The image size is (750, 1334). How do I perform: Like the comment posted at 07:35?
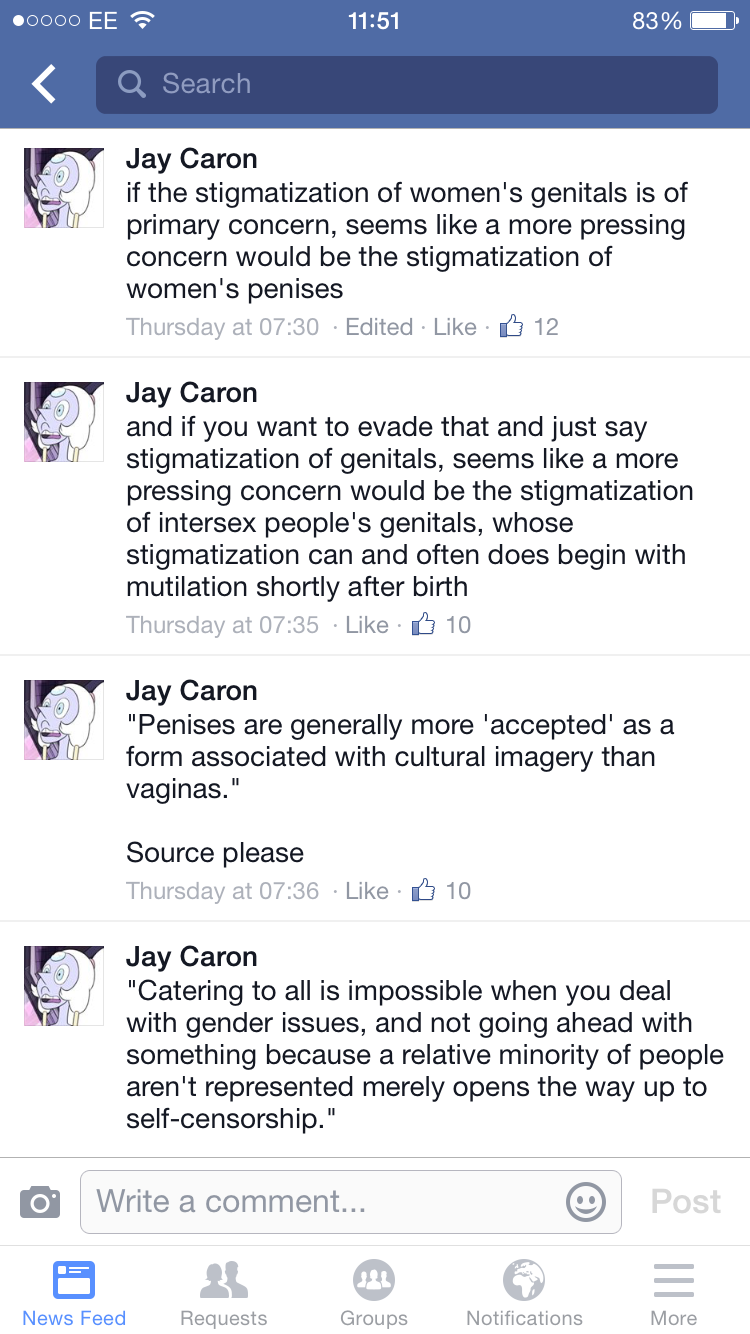tap(367, 625)
